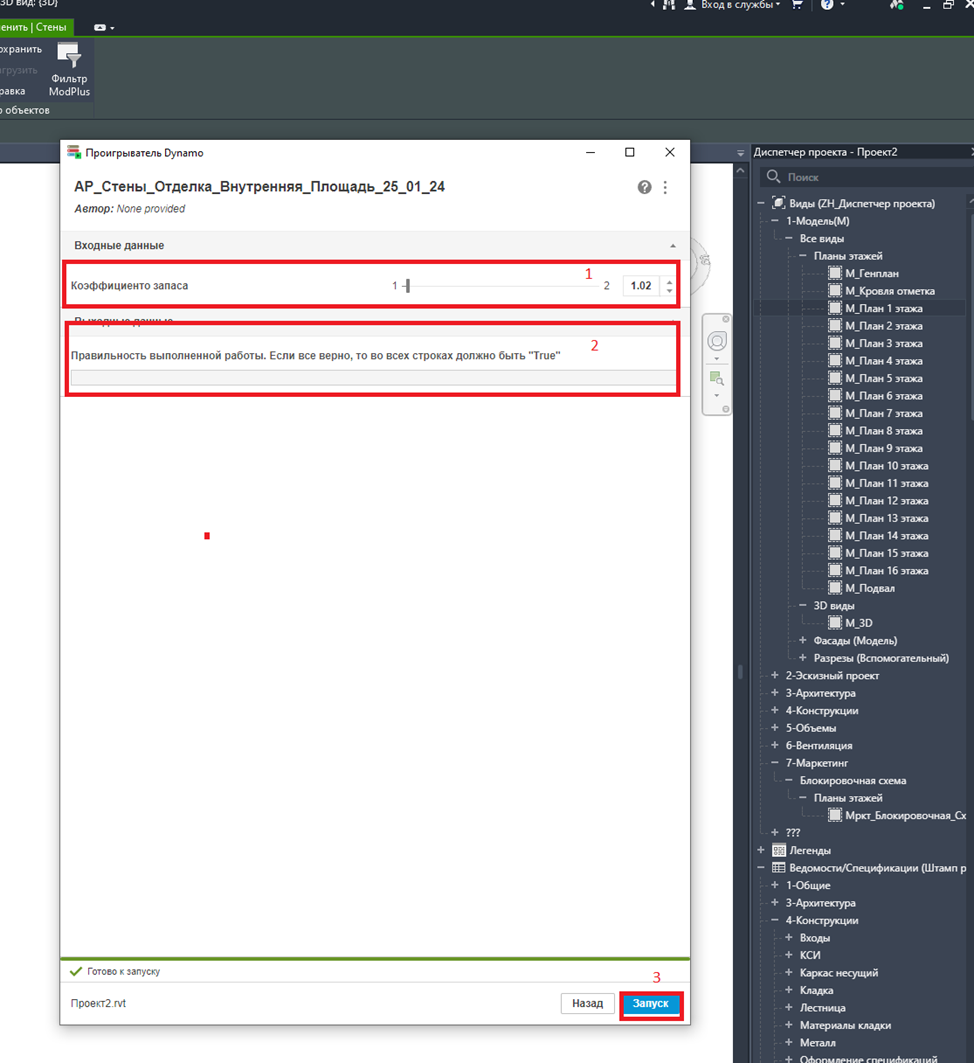
Task: Open the М_План 16 этажа view
Action: tap(887, 571)
